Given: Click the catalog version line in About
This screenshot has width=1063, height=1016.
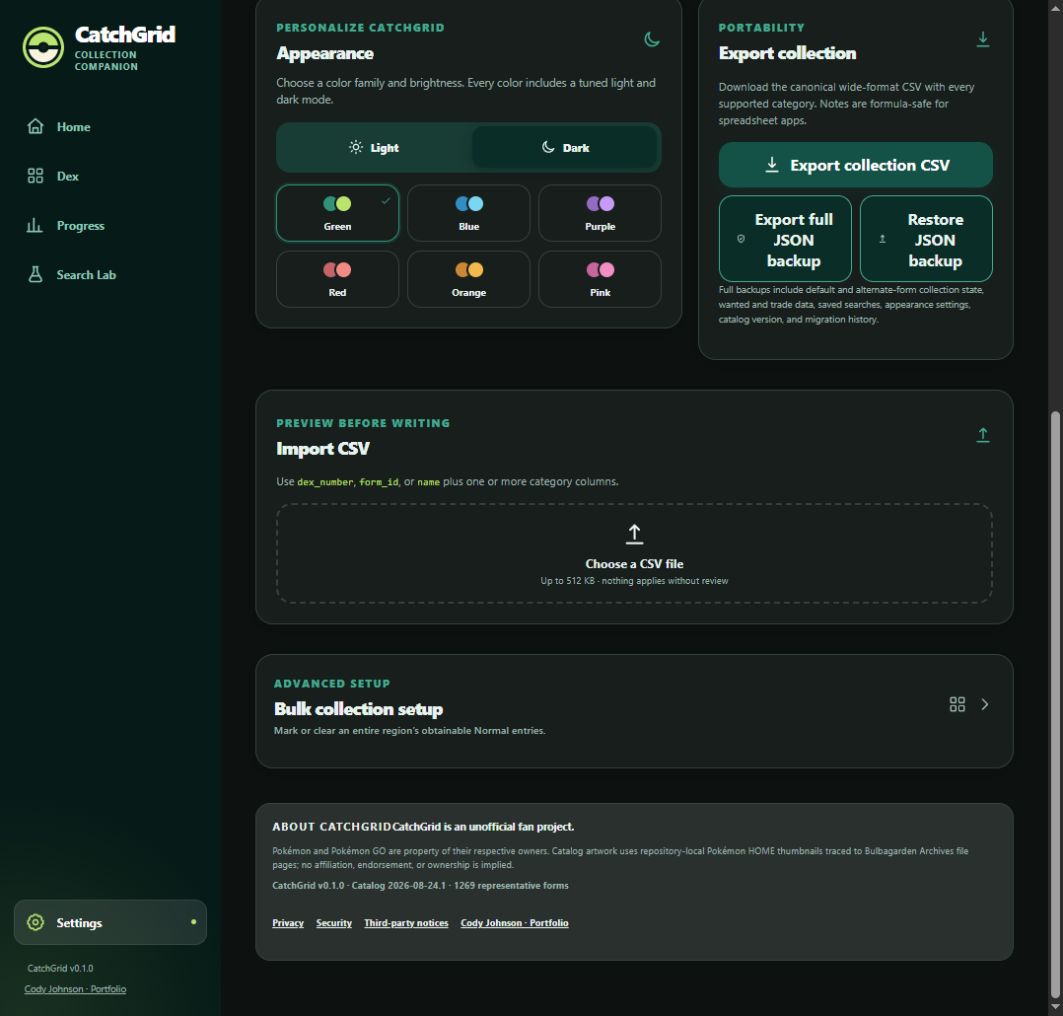Looking at the screenshot, I should pyautogui.click(x=420, y=886).
